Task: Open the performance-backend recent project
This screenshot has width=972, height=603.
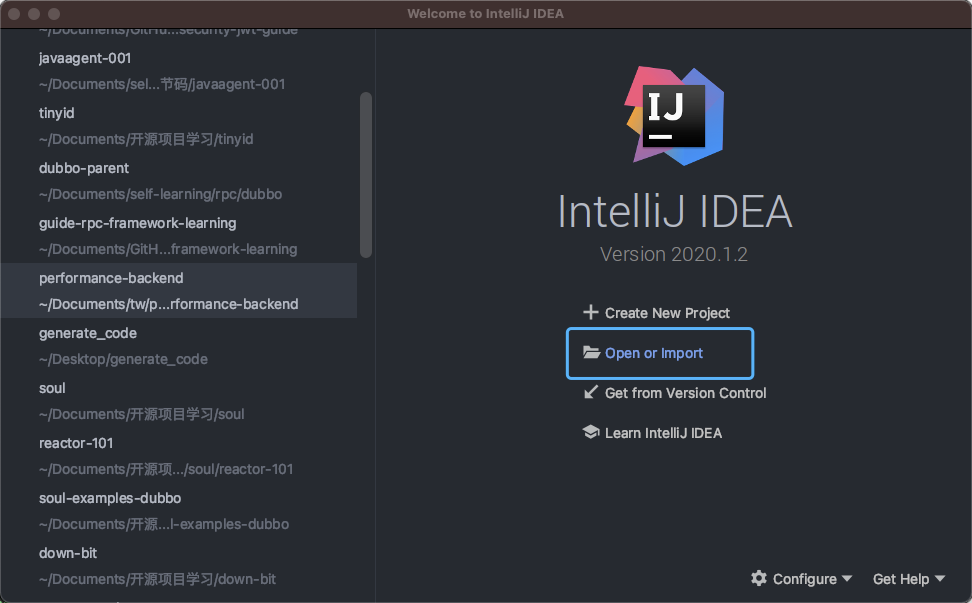Action: pyautogui.click(x=179, y=291)
